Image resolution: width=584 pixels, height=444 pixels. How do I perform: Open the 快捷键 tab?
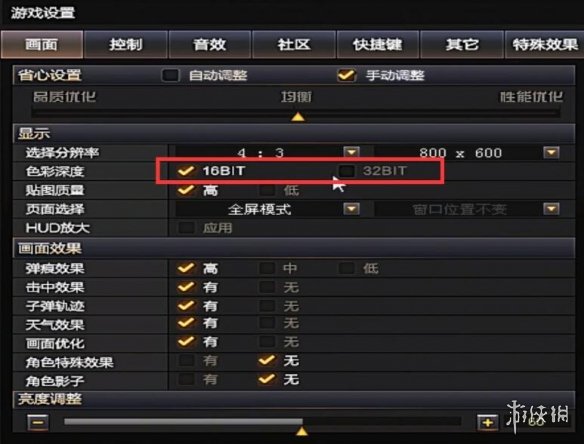click(x=378, y=45)
